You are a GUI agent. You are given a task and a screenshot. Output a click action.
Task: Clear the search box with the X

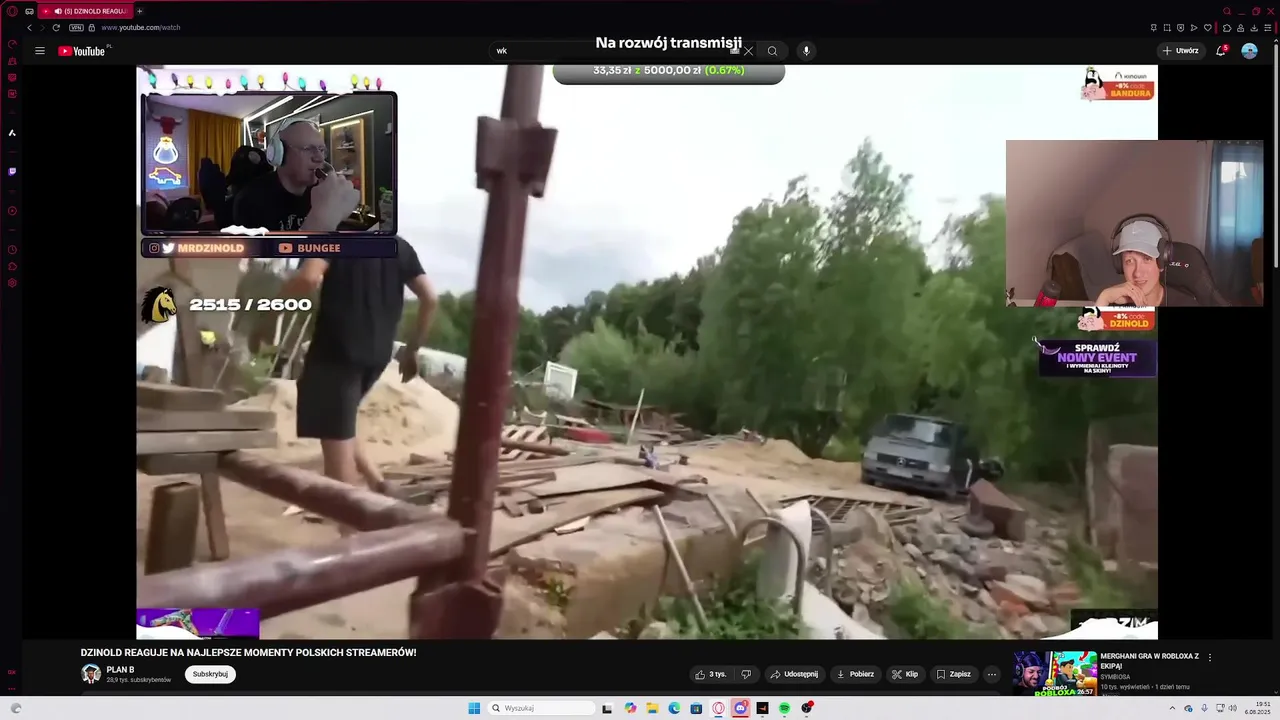point(748,51)
